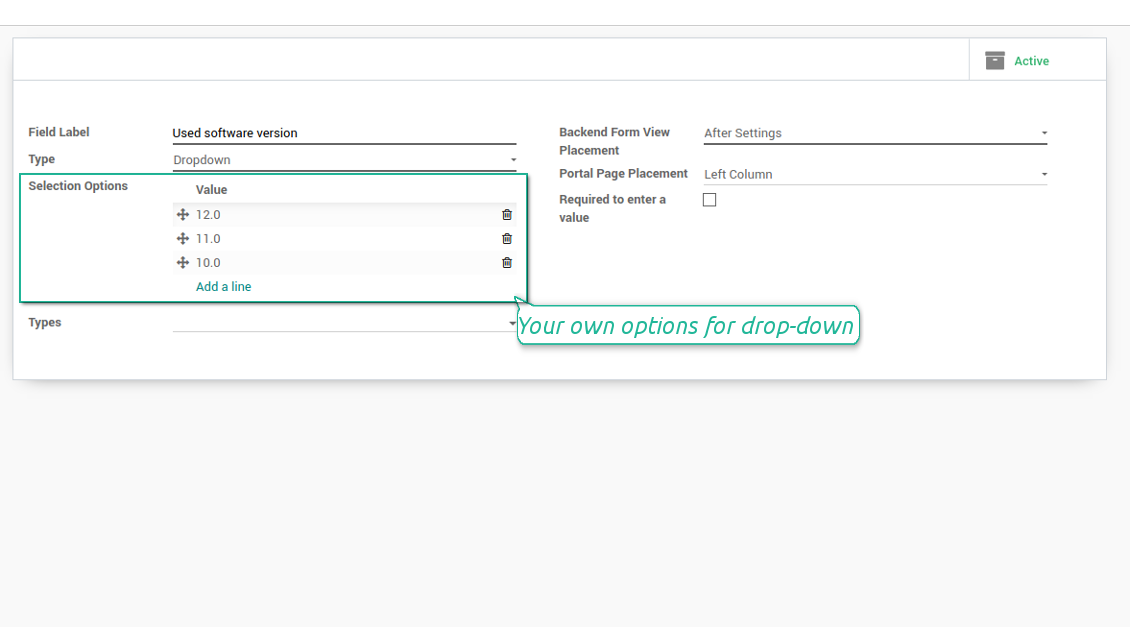Open the Types selection dropdown
Screen dimensions: 1130x627
pyautogui.click(x=344, y=323)
